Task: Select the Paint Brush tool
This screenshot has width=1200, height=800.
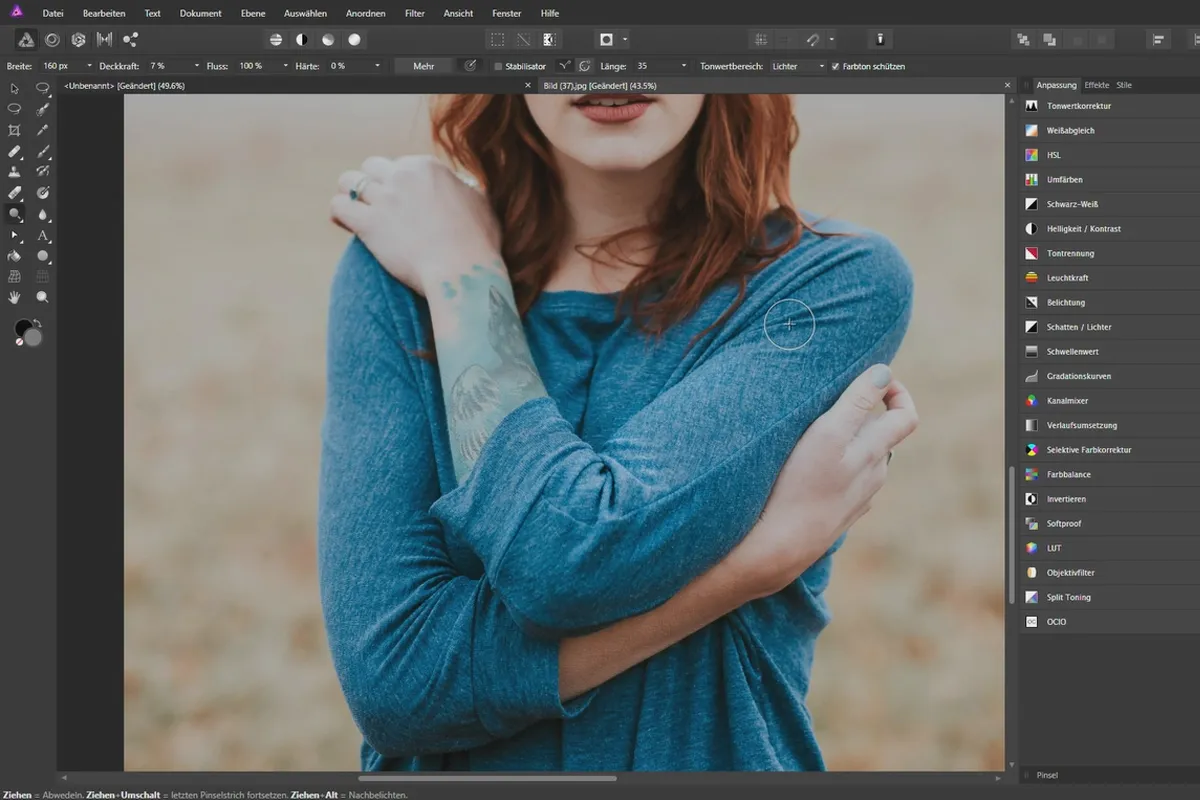Action: (43, 152)
